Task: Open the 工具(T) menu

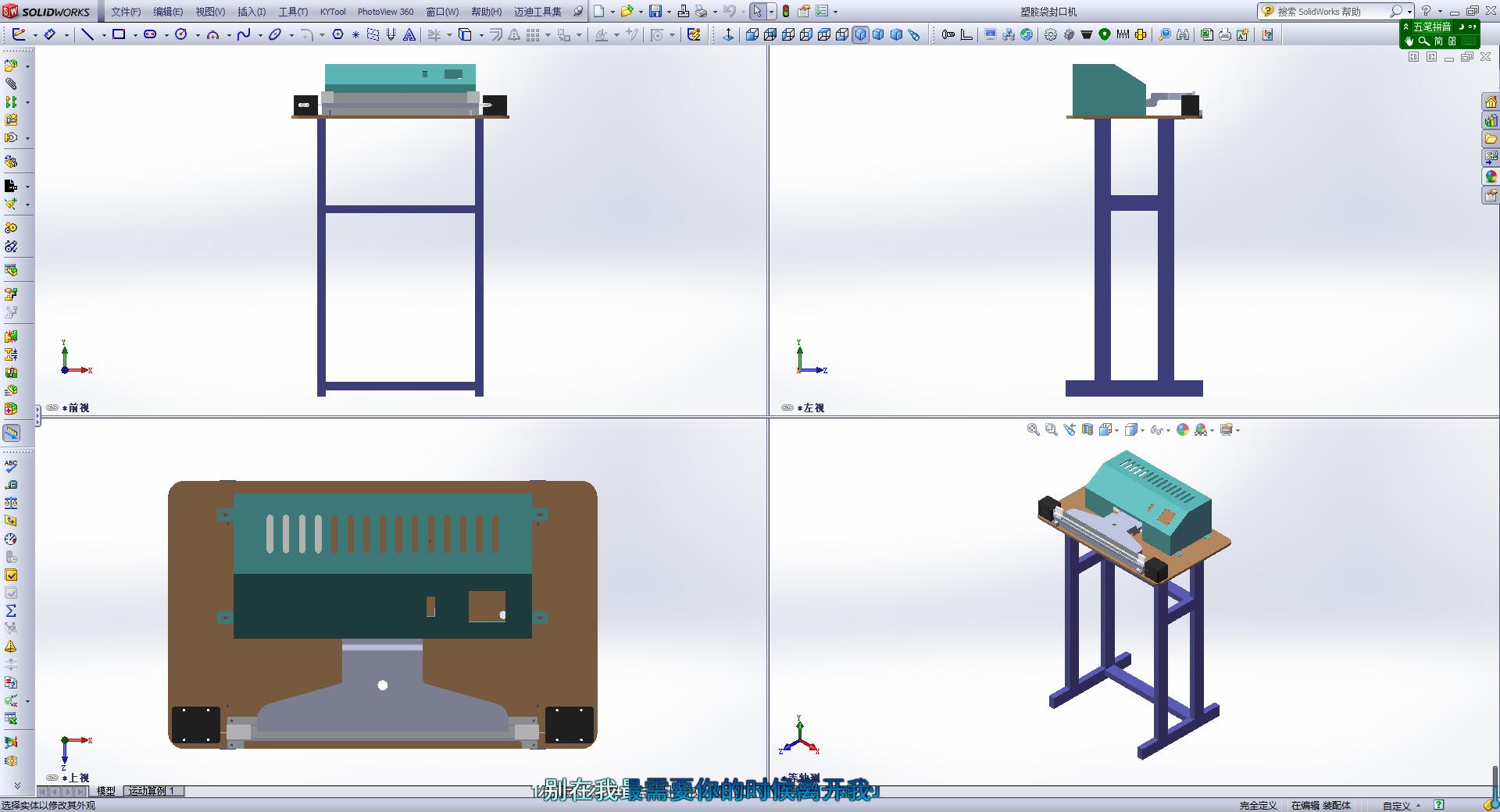Action: (293, 12)
